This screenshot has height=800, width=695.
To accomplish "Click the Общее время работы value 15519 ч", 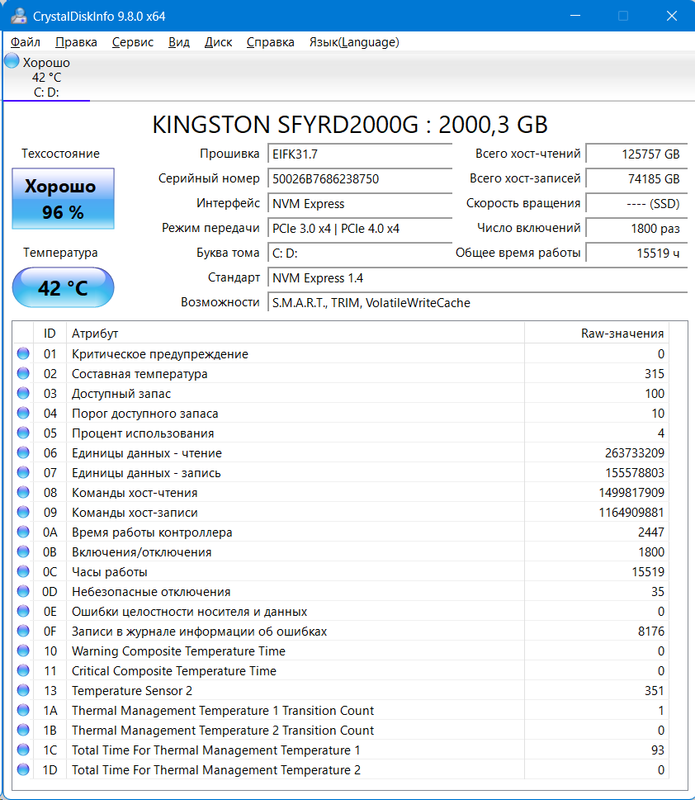I will (636, 253).
